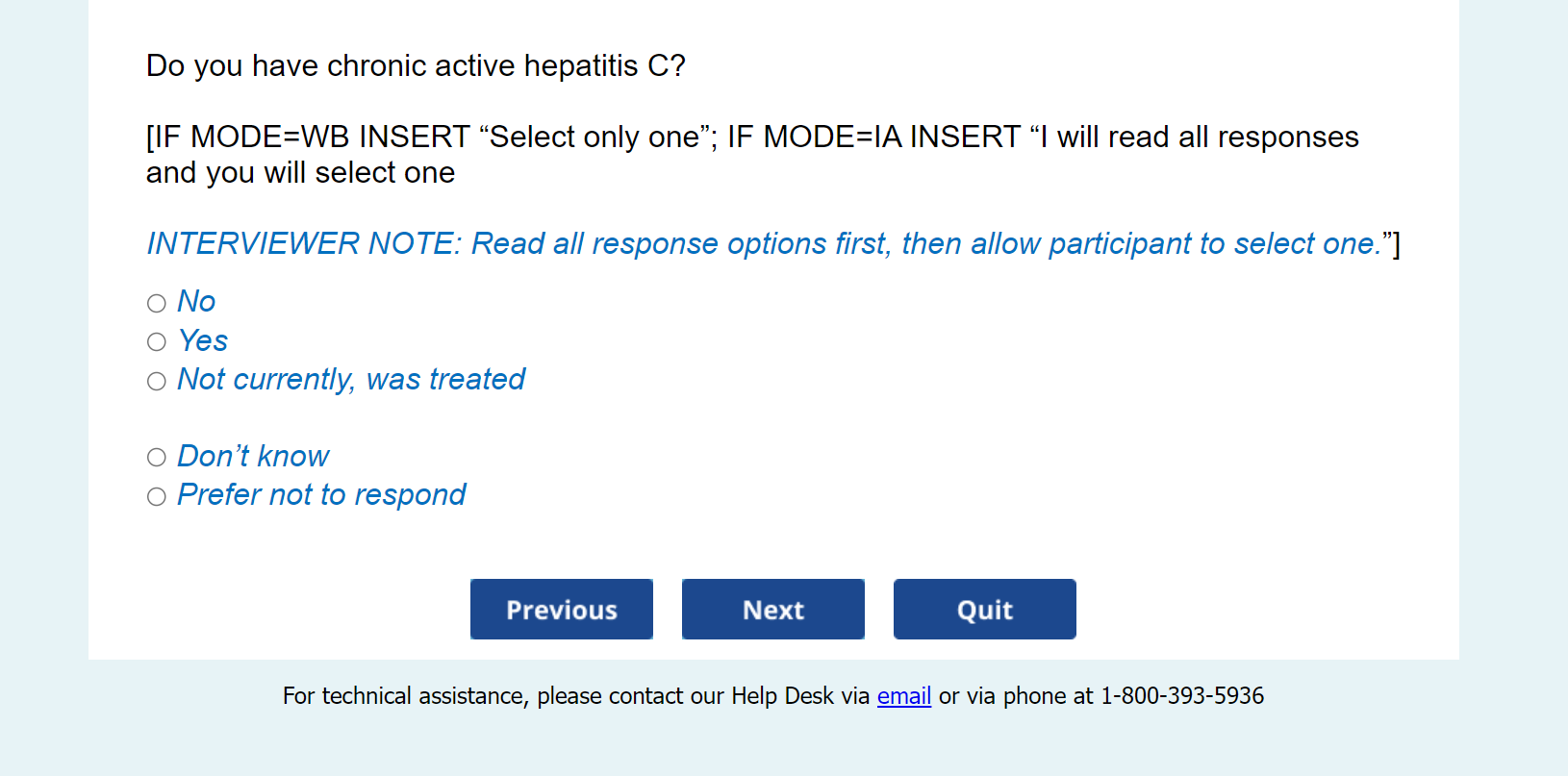Mark the "Don't know" radio circle
1568x776 pixels.
(157, 458)
